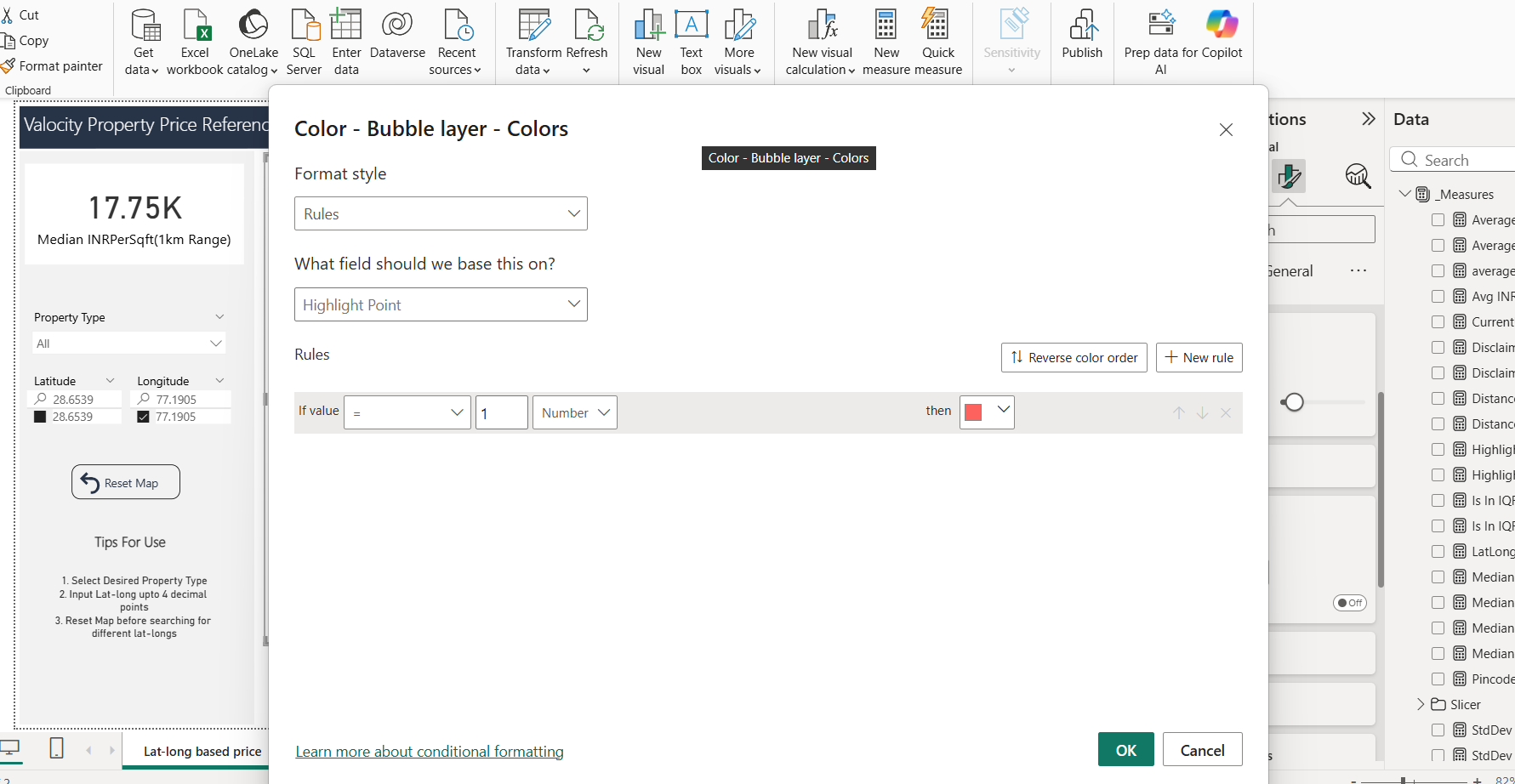Check the Current measure checkbox
Image resolution: width=1515 pixels, height=784 pixels.
(1438, 321)
